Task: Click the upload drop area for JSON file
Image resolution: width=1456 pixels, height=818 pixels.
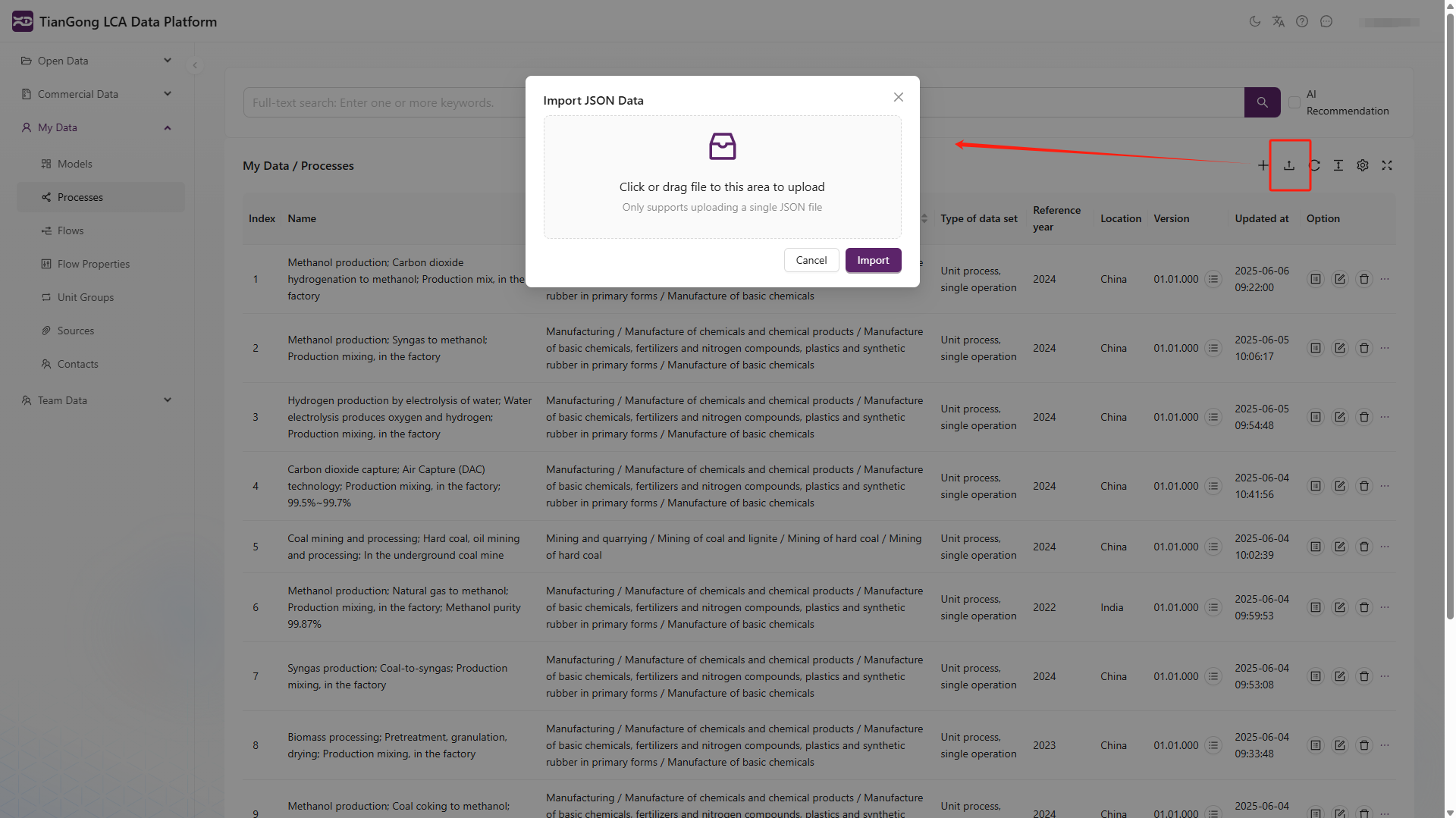Action: pyautogui.click(x=722, y=177)
